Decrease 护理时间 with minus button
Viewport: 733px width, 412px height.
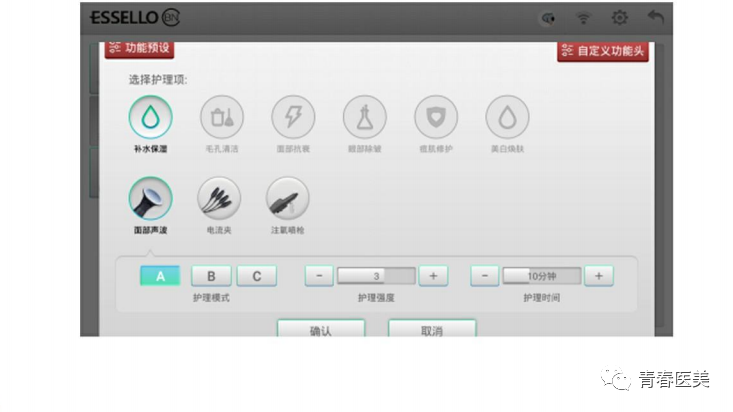[x=484, y=276]
